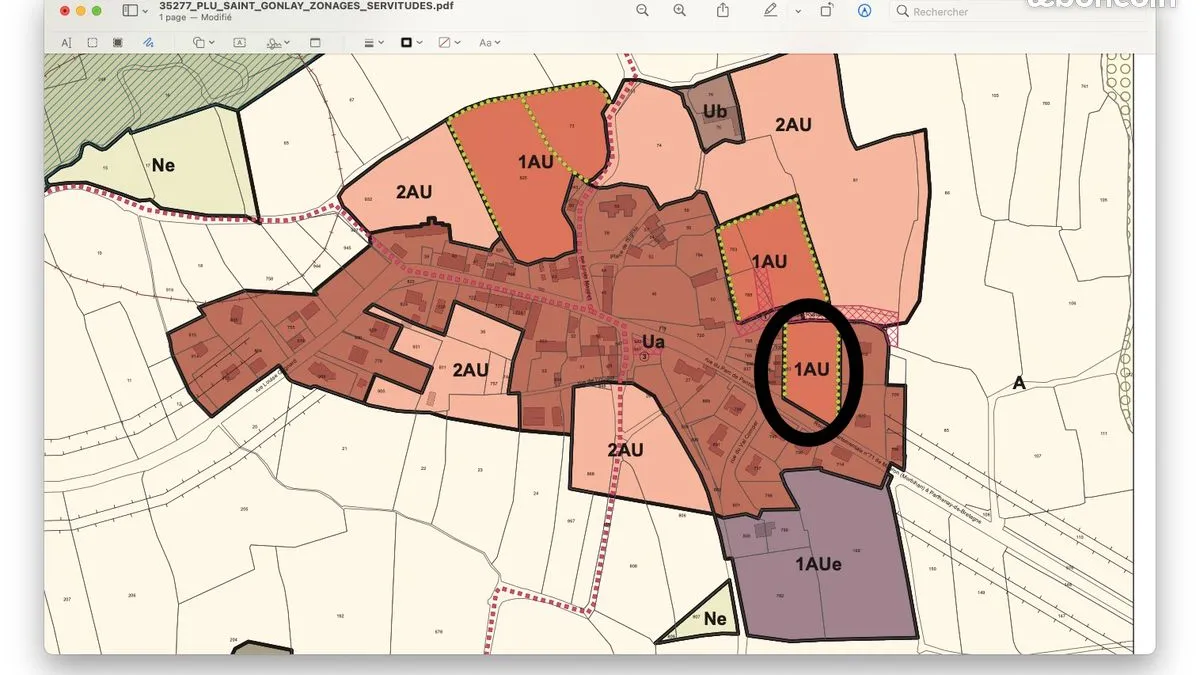Open the Shapes dropdown
This screenshot has height=675, width=1200.
click(203, 43)
